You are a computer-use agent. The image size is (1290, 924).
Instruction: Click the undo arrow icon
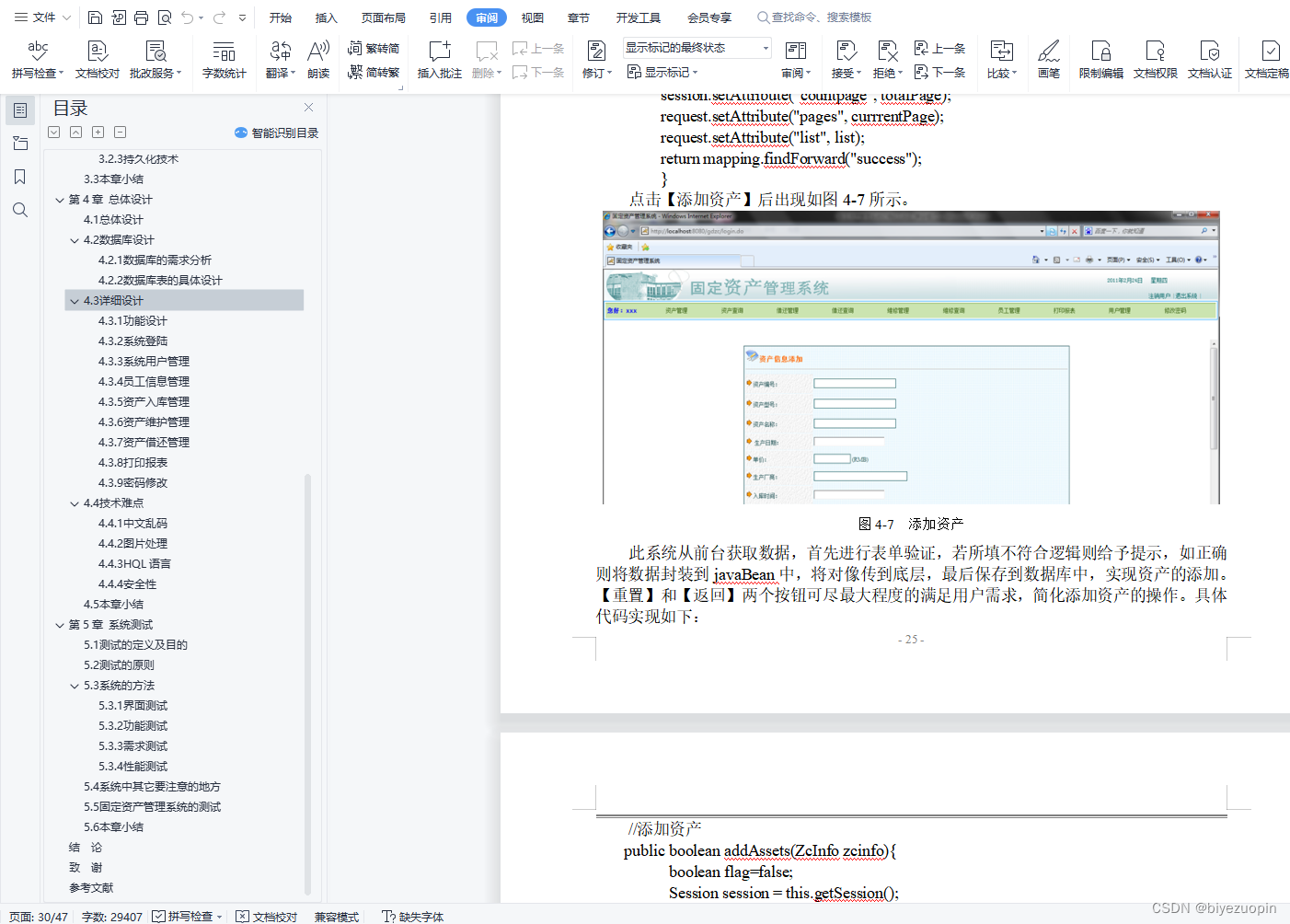pos(188,17)
